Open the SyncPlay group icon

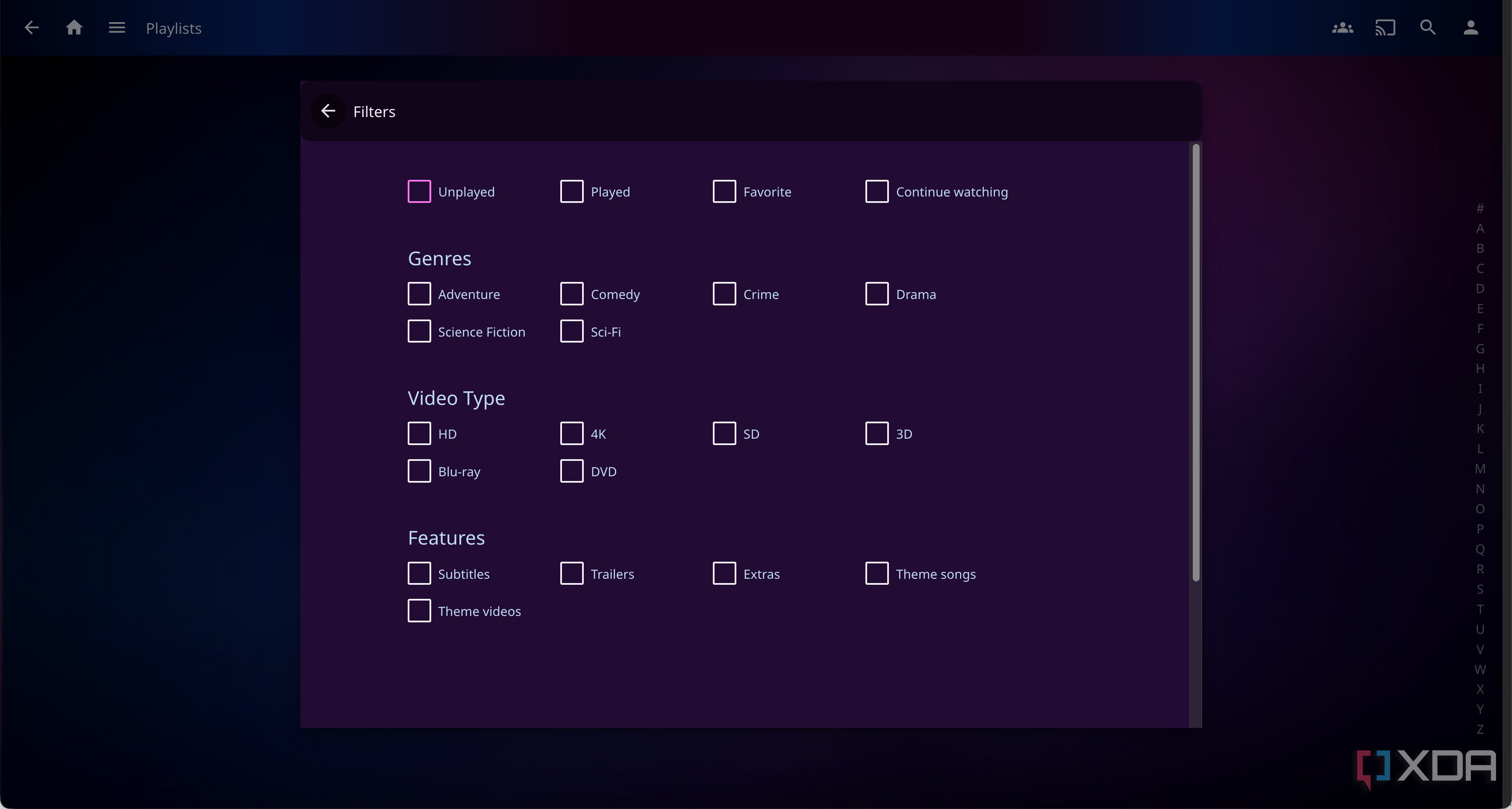pos(1342,28)
